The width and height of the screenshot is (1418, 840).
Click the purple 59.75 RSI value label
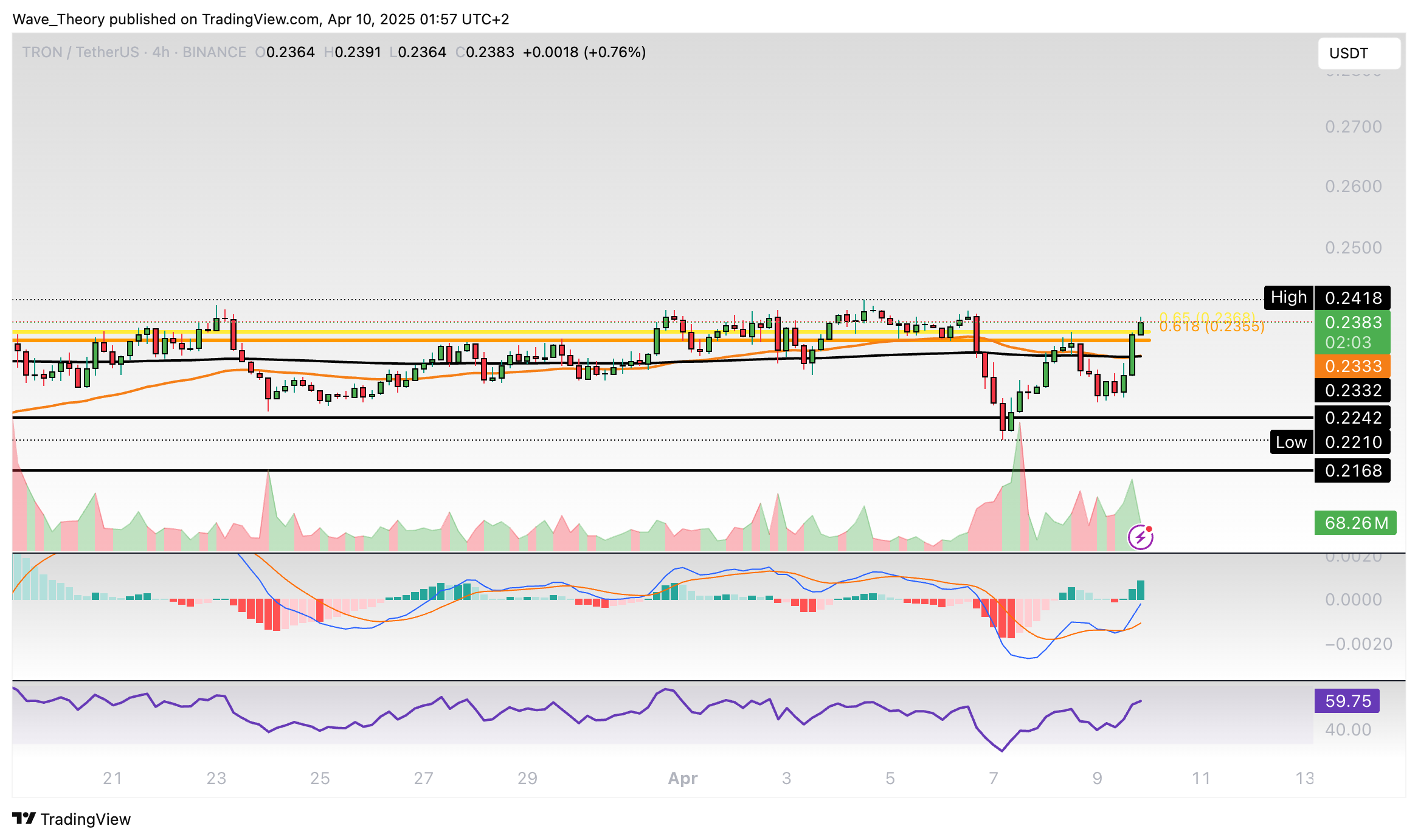pos(1347,701)
